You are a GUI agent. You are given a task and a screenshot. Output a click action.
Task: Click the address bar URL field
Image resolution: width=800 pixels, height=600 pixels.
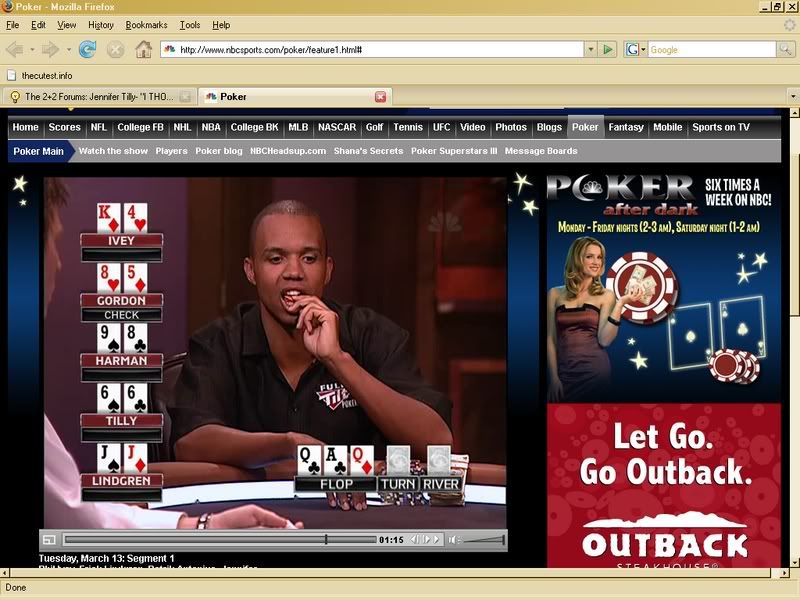371,49
